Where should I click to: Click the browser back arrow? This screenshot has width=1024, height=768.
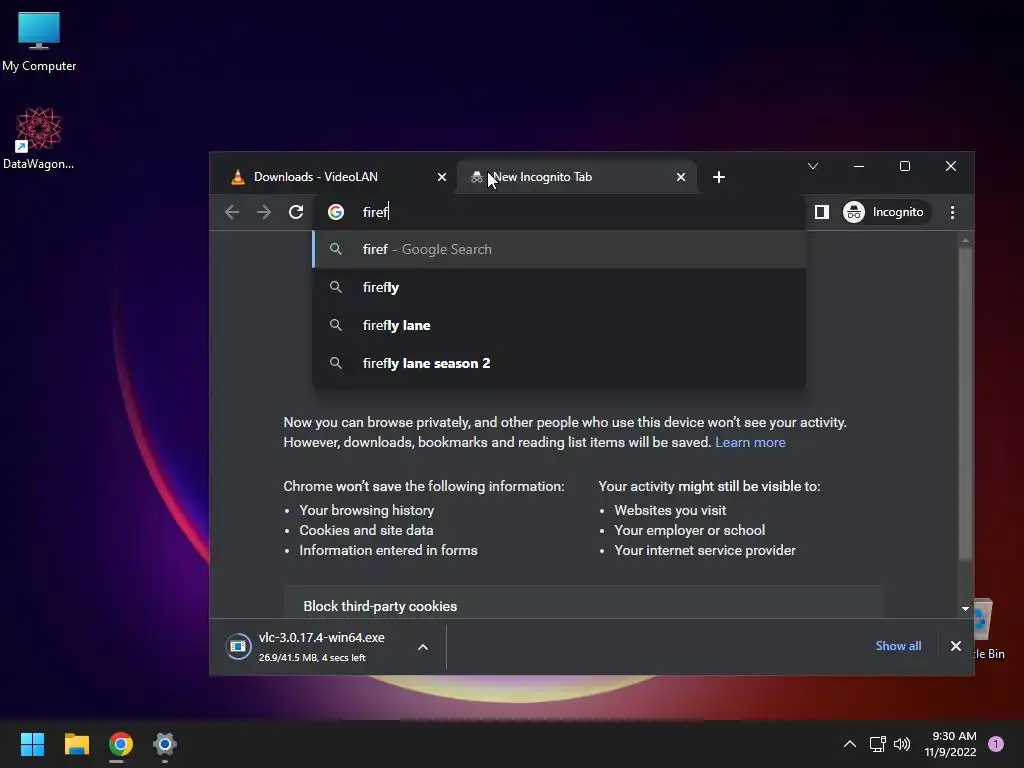point(232,212)
